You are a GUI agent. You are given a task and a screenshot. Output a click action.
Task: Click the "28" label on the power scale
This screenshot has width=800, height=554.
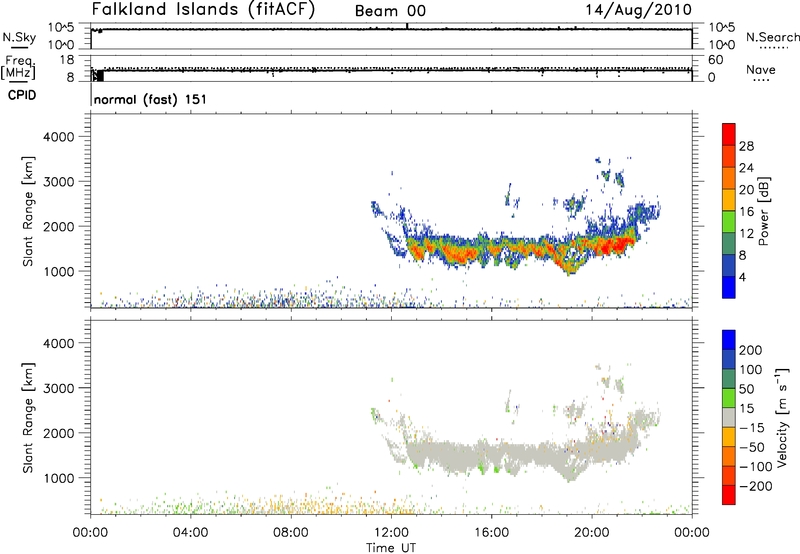pyautogui.click(x=746, y=146)
